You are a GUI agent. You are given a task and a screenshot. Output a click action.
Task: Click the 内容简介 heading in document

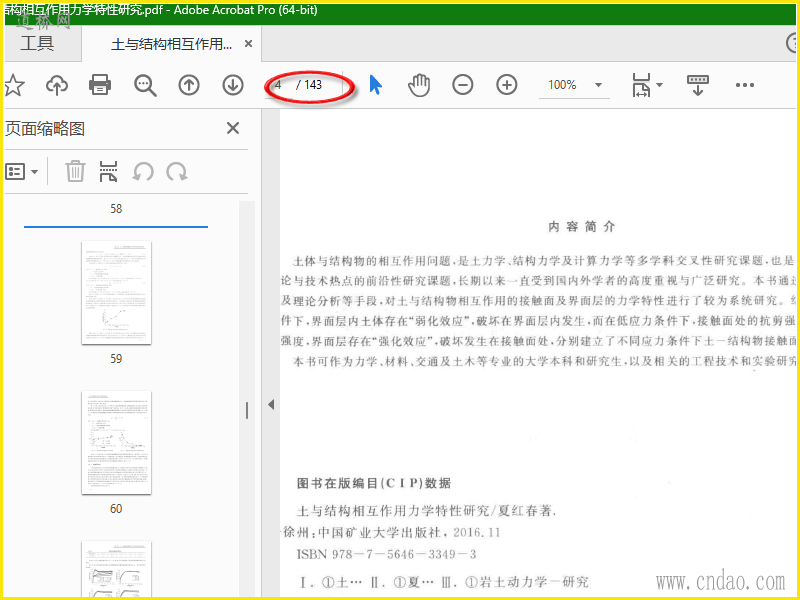582,227
